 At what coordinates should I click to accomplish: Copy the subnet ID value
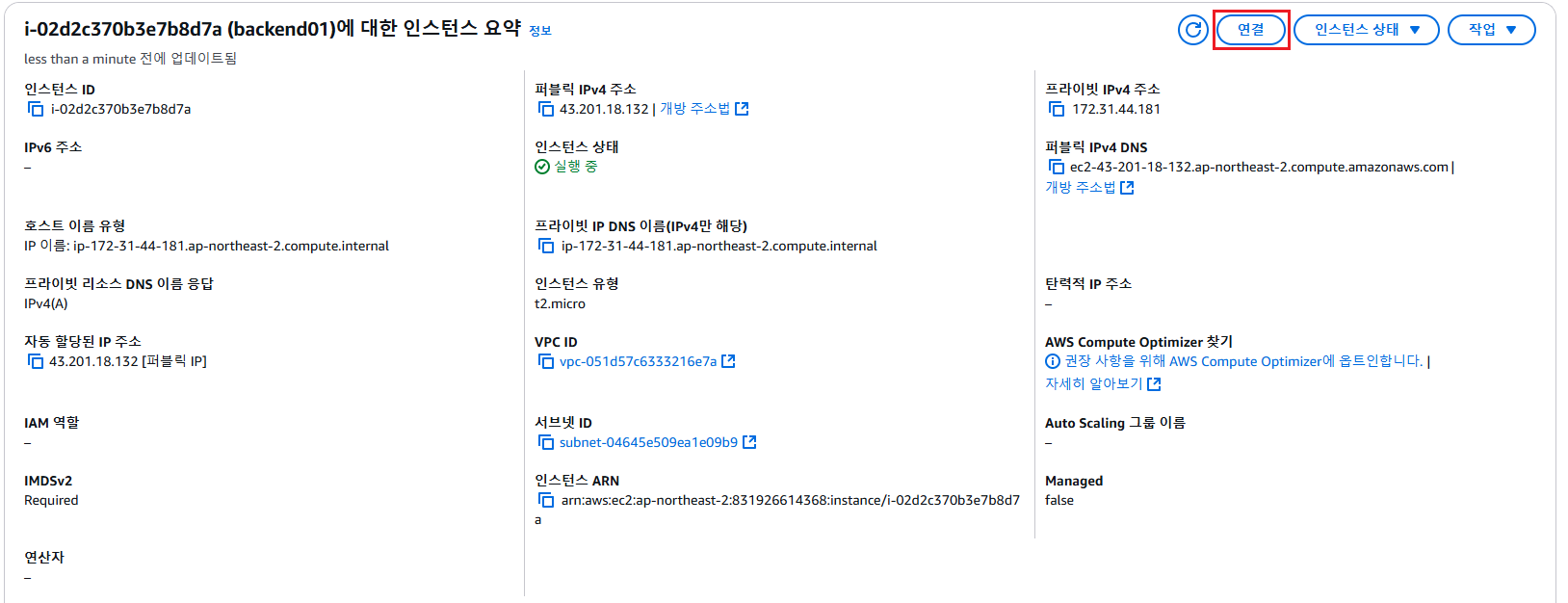[x=546, y=442]
